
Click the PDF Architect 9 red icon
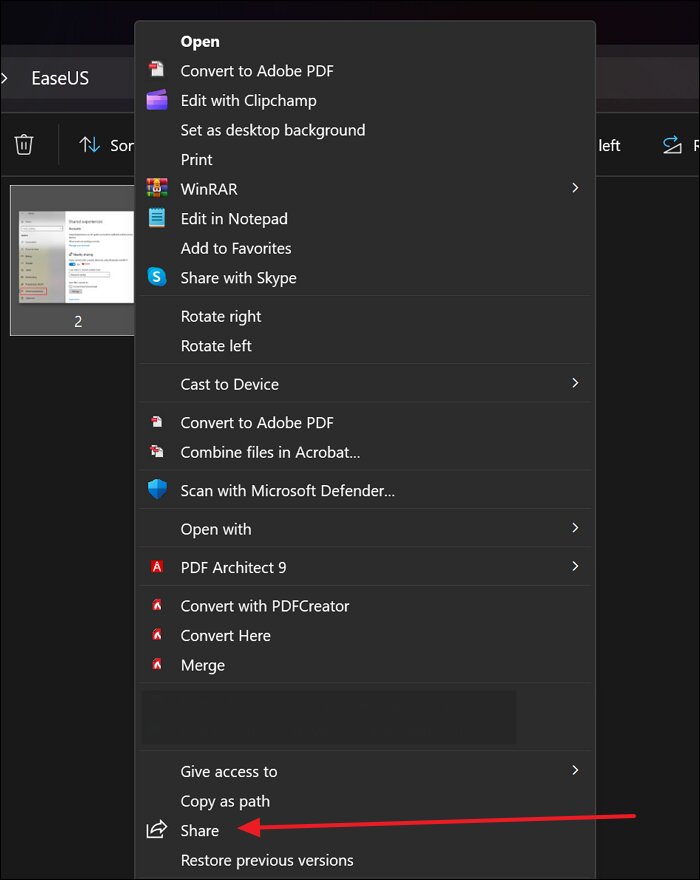(157, 567)
